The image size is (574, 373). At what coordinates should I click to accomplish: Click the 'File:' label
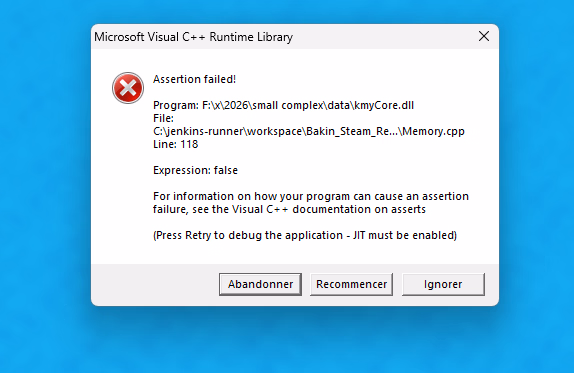pyautogui.click(x=163, y=118)
